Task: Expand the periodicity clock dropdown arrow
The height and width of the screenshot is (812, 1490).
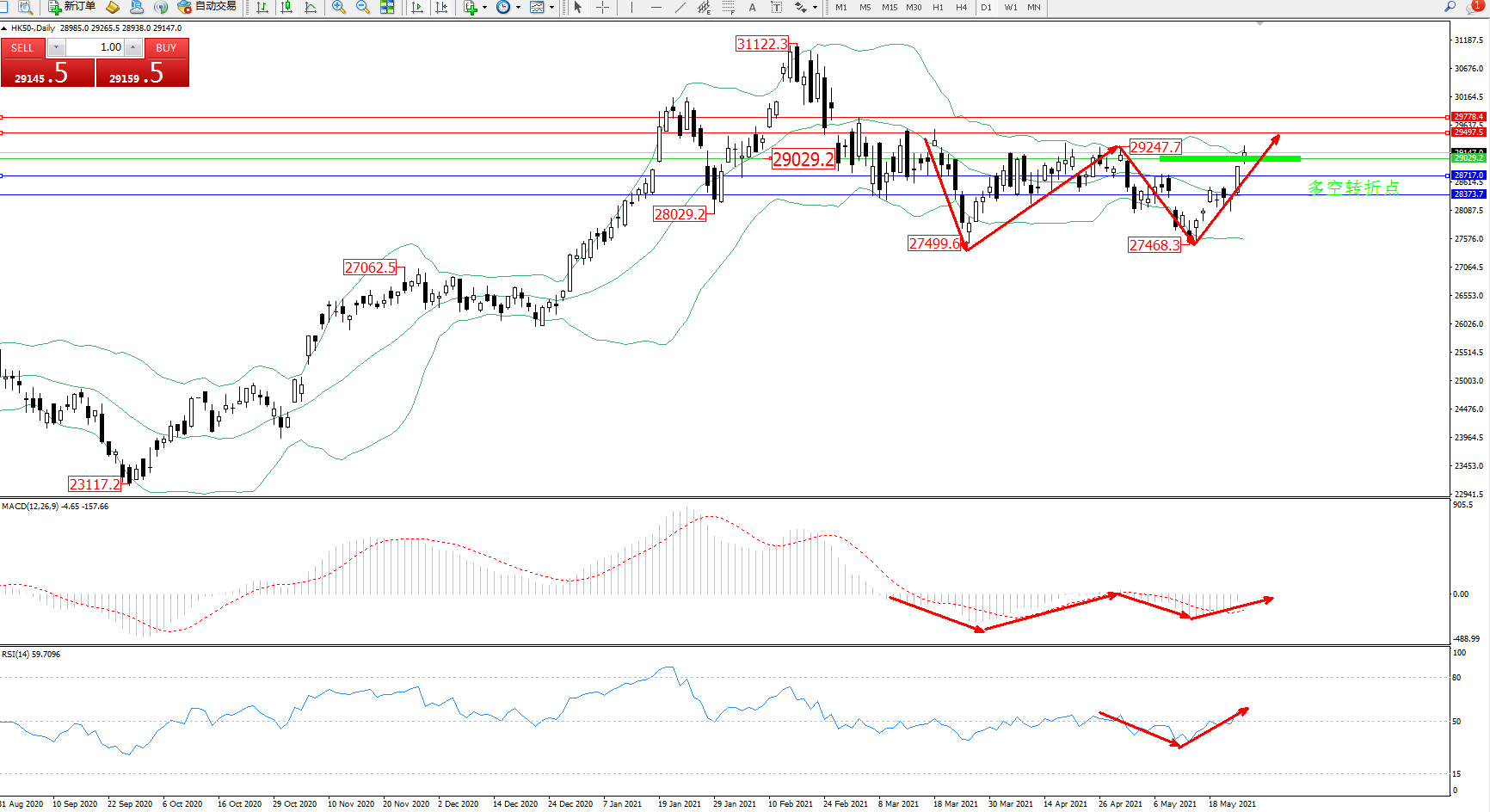Action: [x=518, y=7]
